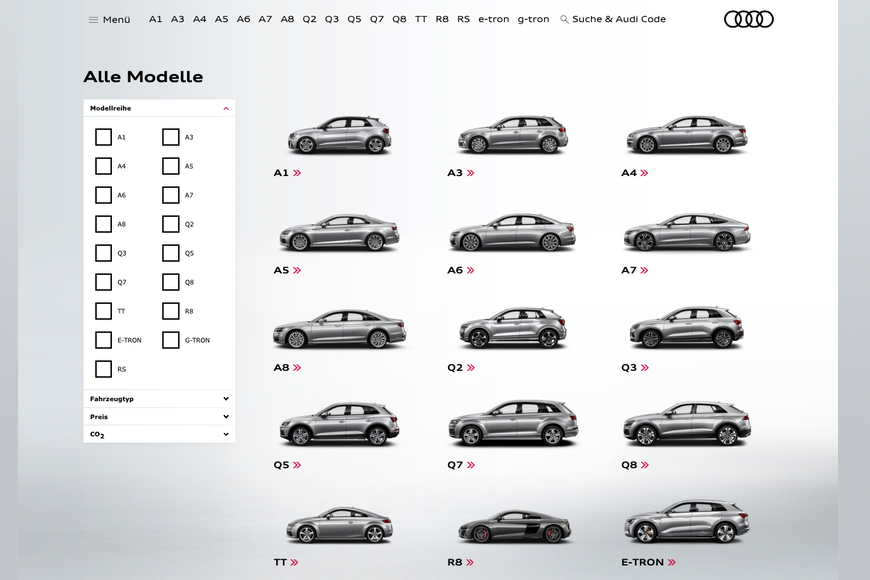Open the Q7 model link label
870x580 pixels.
pyautogui.click(x=455, y=465)
